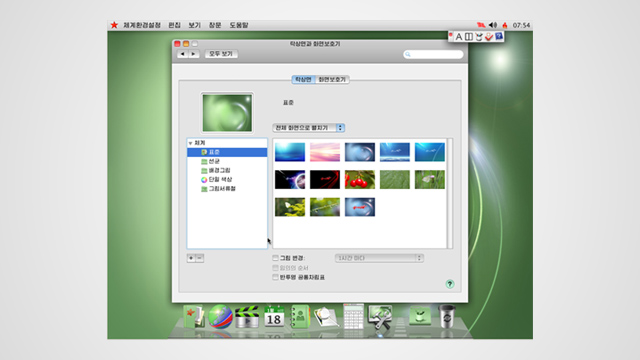Select the 단일 색상 color wheel row
640x360 pixels.
pos(227,180)
